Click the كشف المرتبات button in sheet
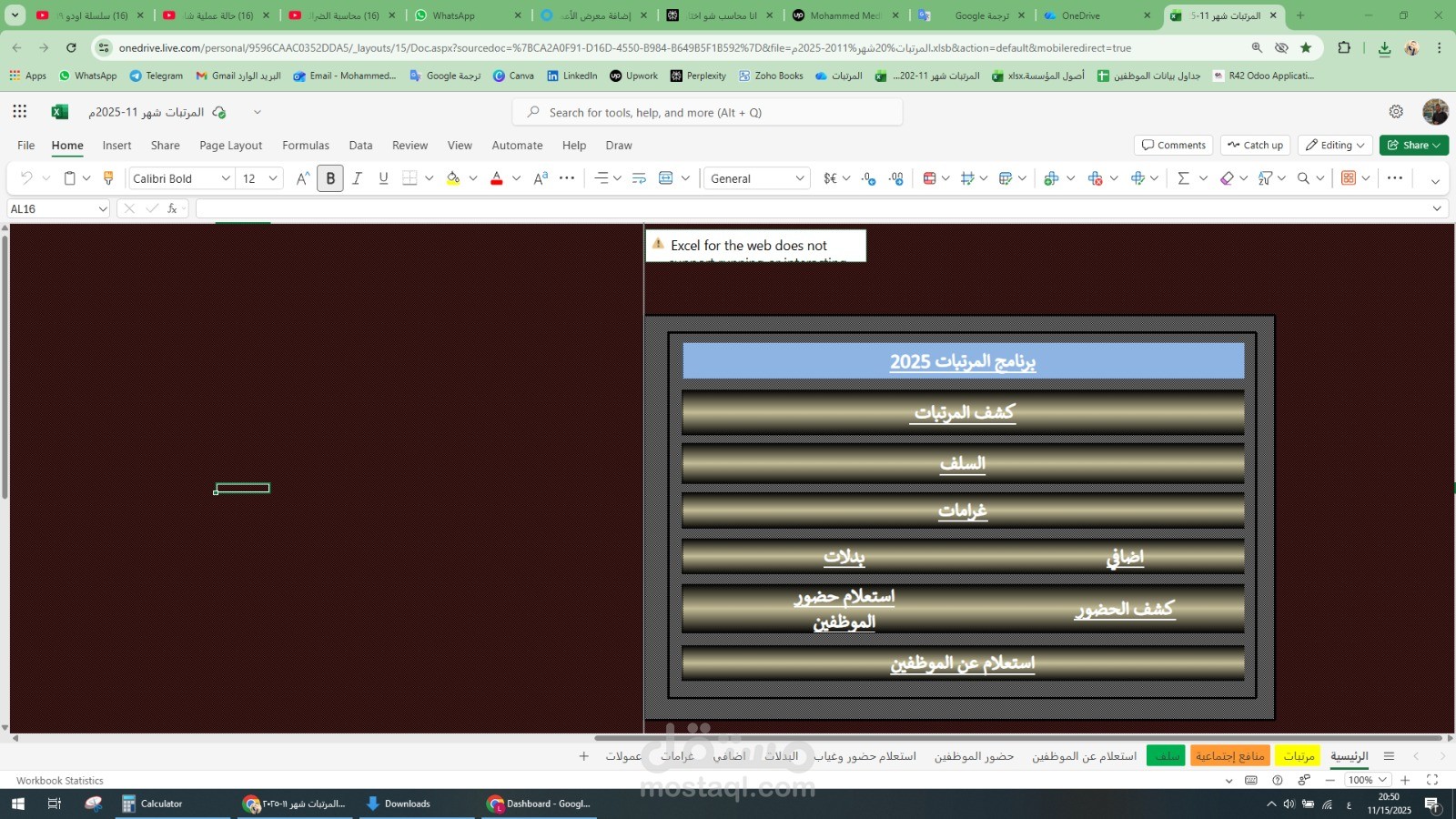Screen dimensions: 1456x819 pos(964,412)
